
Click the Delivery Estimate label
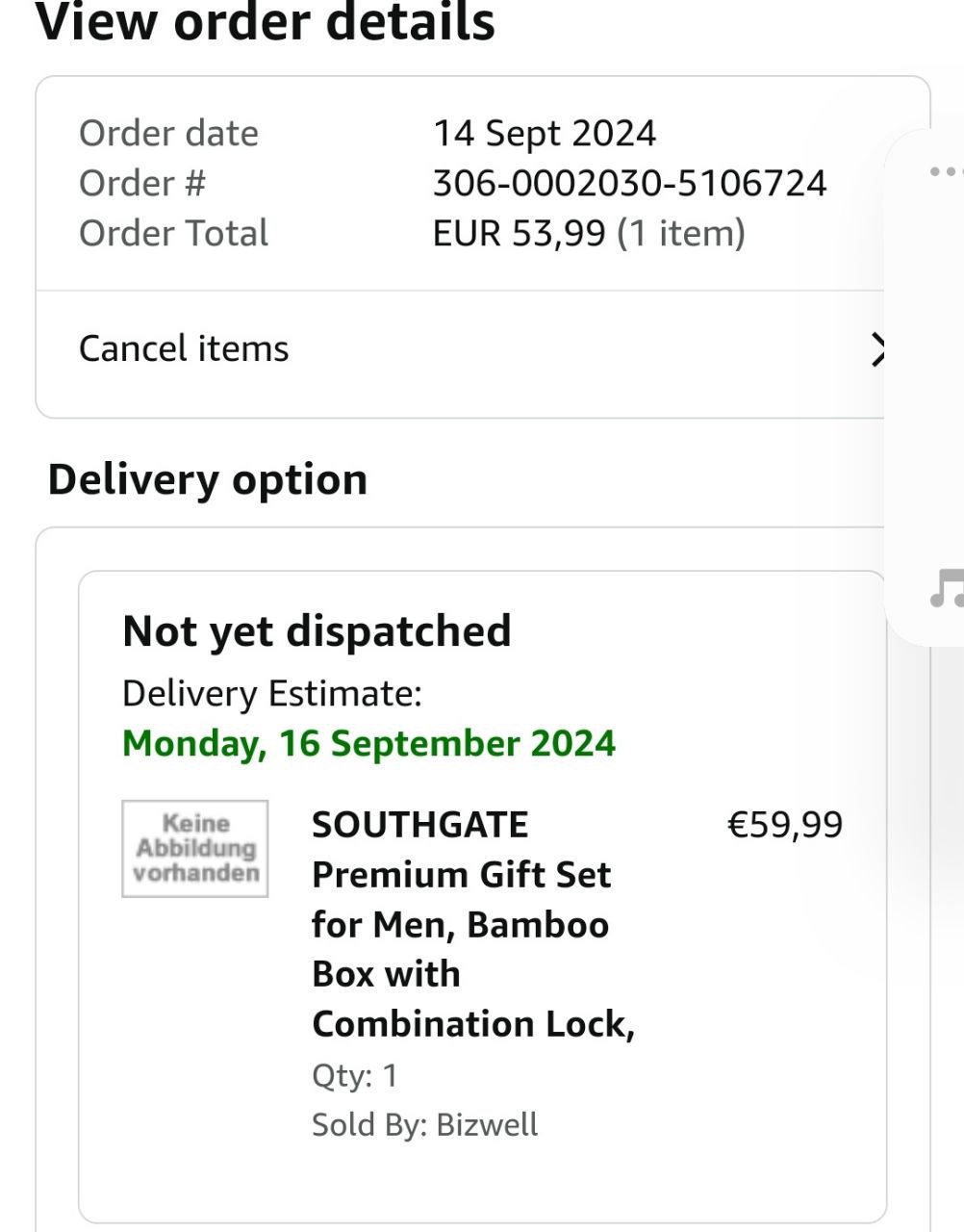coord(272,693)
